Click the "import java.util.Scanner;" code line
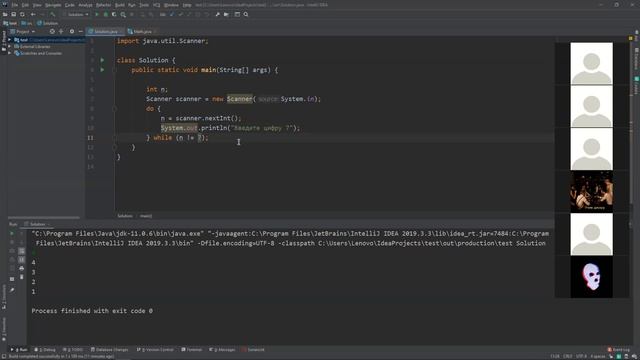The height and width of the screenshot is (360, 640). click(162, 41)
